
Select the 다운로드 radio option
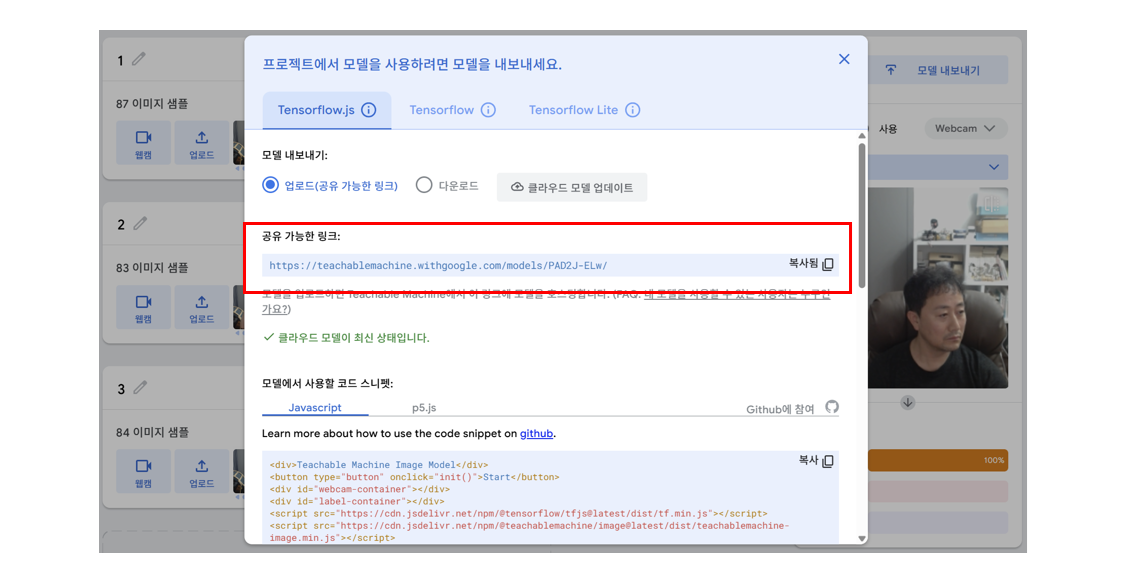pyautogui.click(x=423, y=185)
